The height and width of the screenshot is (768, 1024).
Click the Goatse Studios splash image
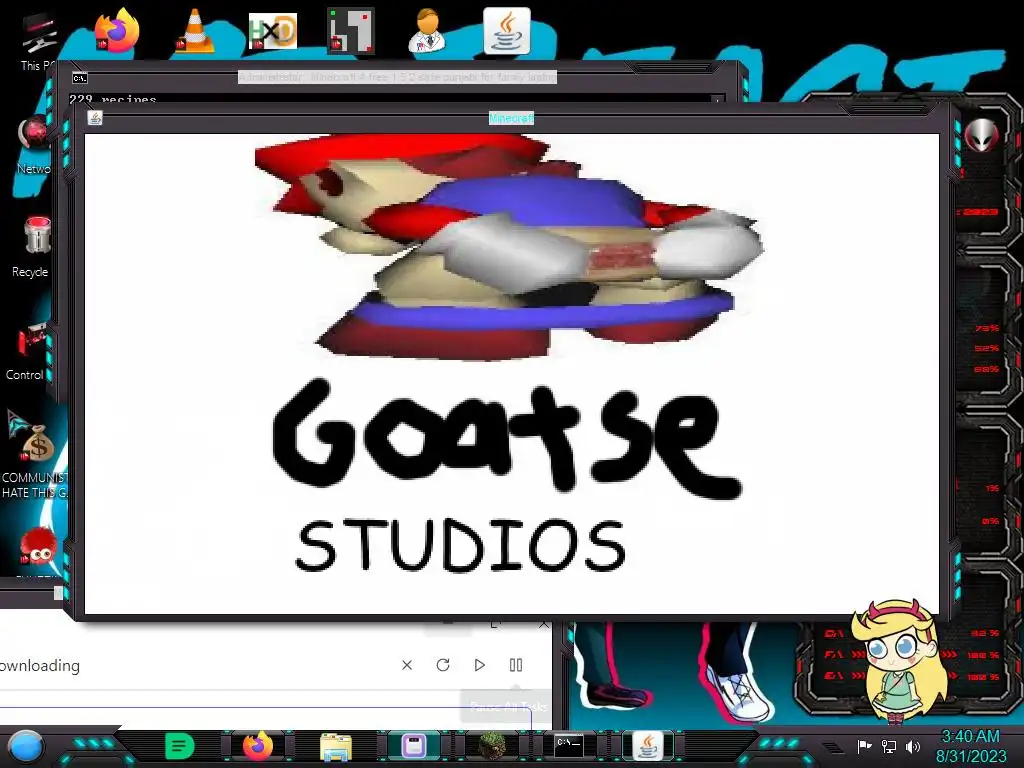[511, 374]
